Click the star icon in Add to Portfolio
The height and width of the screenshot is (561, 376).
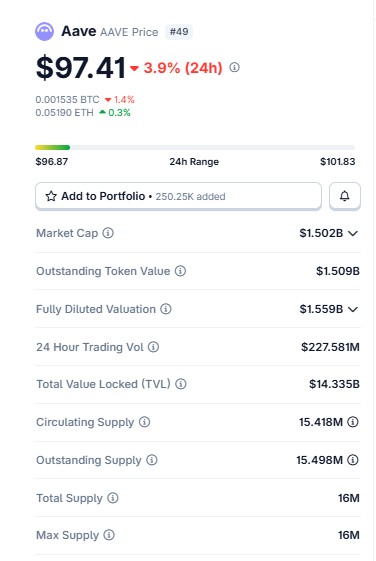(51, 196)
